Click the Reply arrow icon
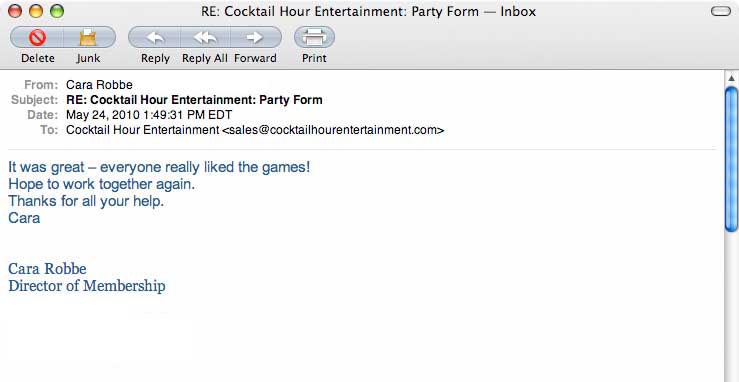 155,37
